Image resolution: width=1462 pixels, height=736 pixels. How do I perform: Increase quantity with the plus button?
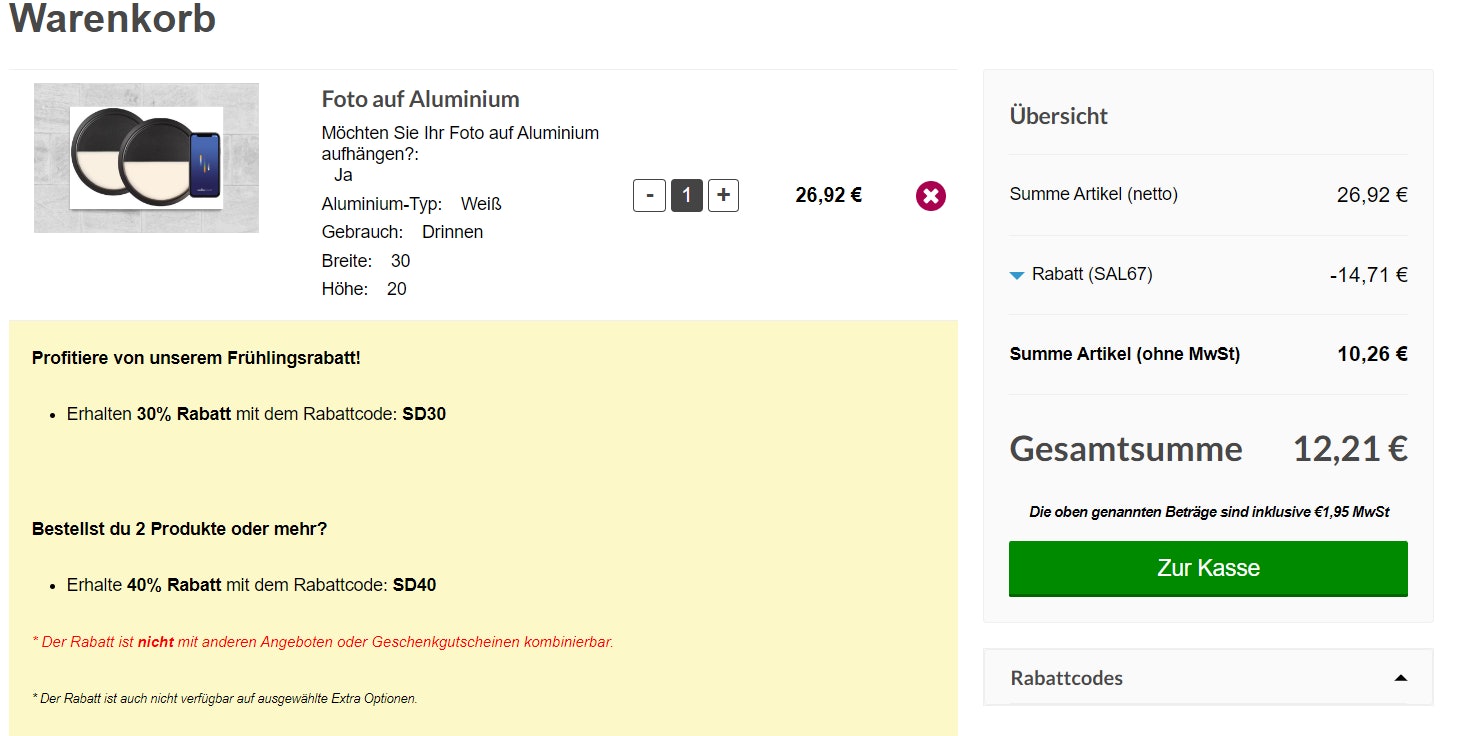pyautogui.click(x=723, y=195)
